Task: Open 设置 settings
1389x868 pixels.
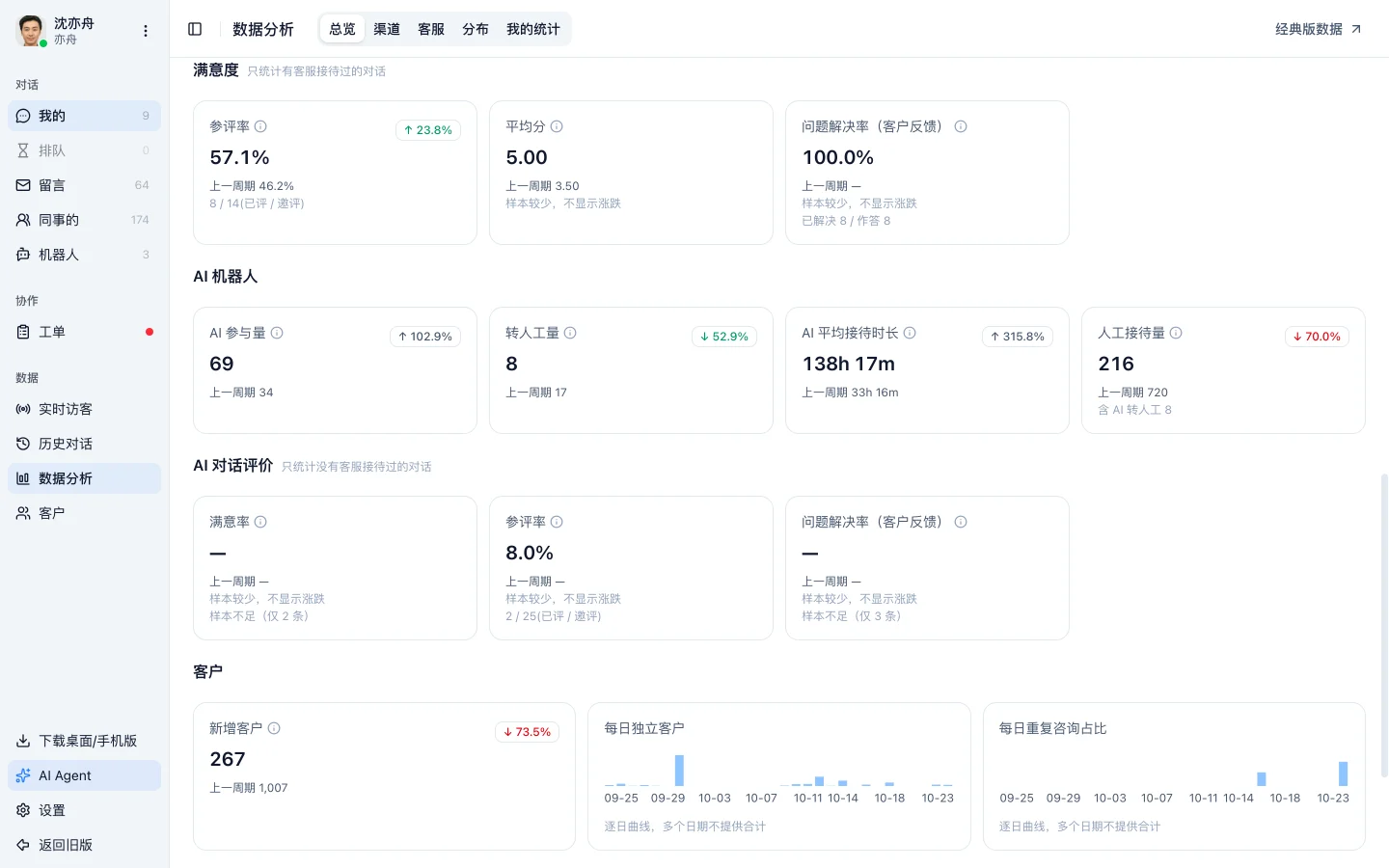Action: click(x=84, y=810)
